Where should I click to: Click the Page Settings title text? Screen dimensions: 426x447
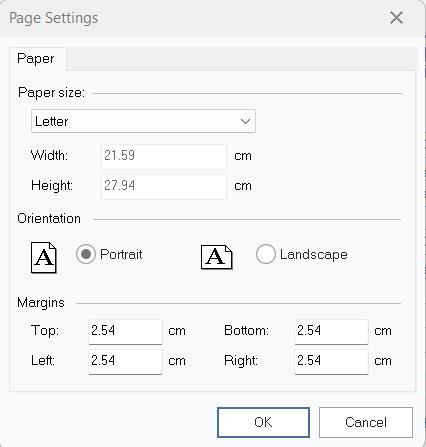tap(54, 18)
